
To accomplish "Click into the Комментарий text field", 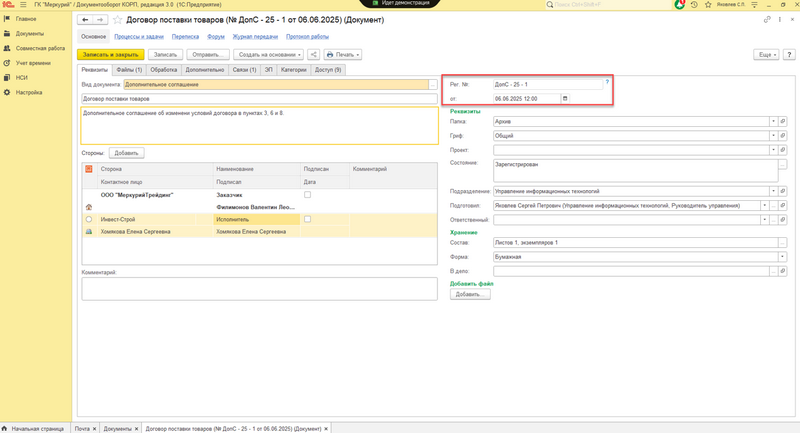I will click(x=260, y=287).
